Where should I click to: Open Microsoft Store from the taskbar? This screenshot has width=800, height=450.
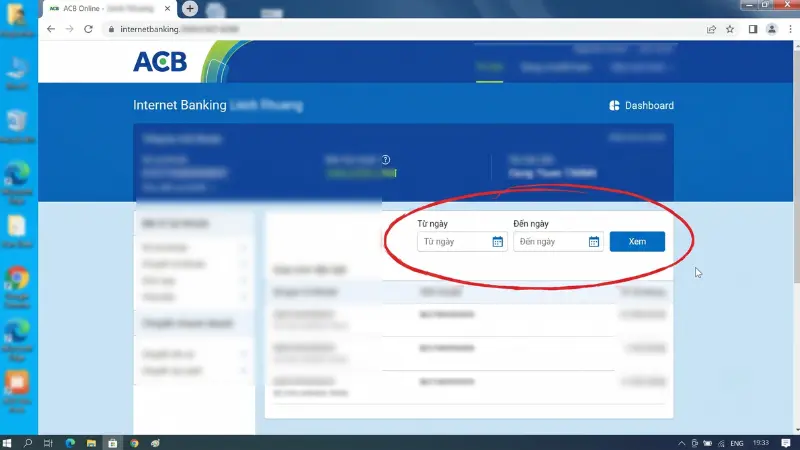point(113,443)
